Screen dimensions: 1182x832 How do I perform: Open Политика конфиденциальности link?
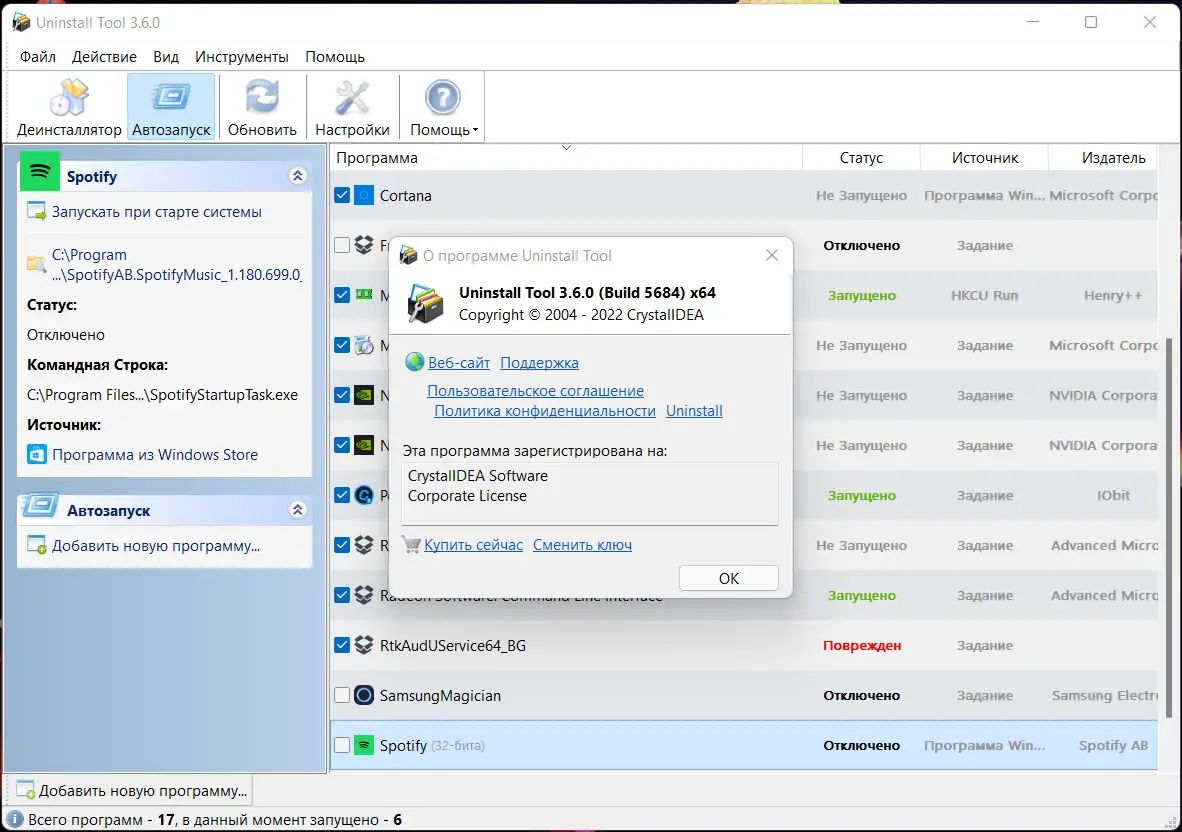click(x=545, y=411)
